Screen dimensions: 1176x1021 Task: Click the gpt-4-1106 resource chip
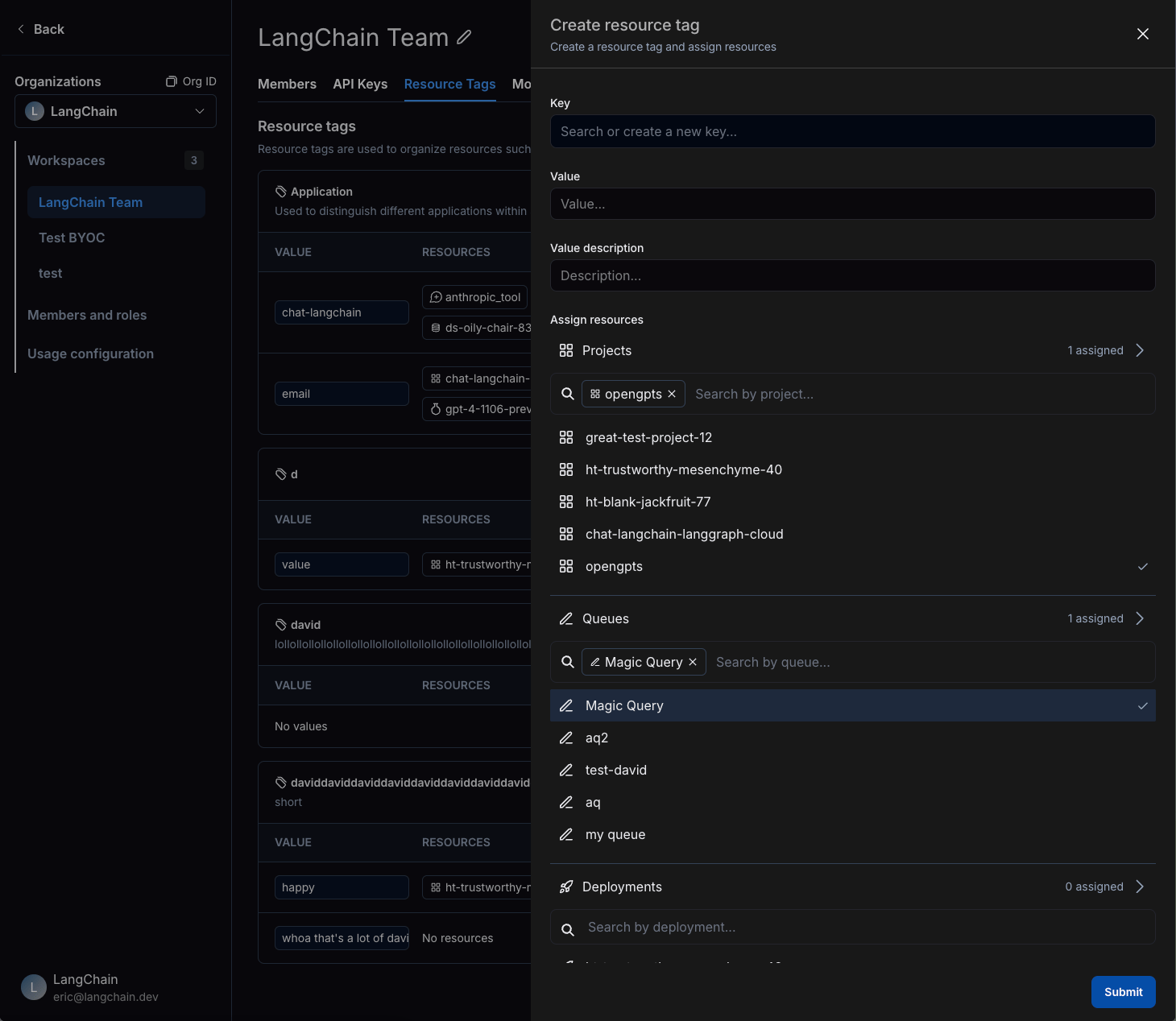click(x=477, y=409)
